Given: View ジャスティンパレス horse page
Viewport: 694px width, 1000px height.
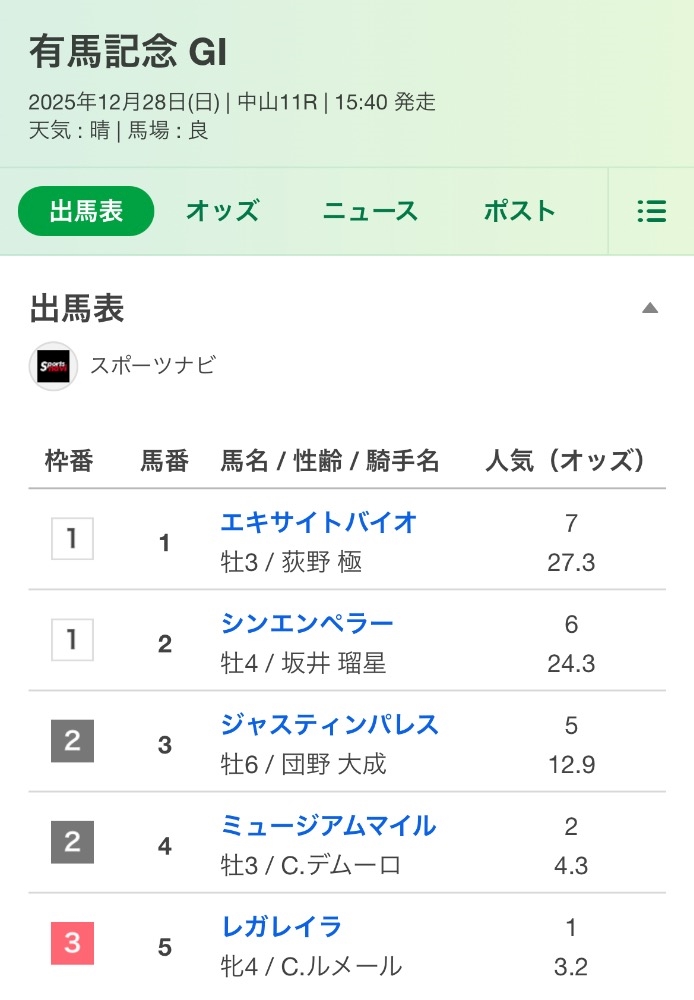Looking at the screenshot, I should click(x=329, y=724).
